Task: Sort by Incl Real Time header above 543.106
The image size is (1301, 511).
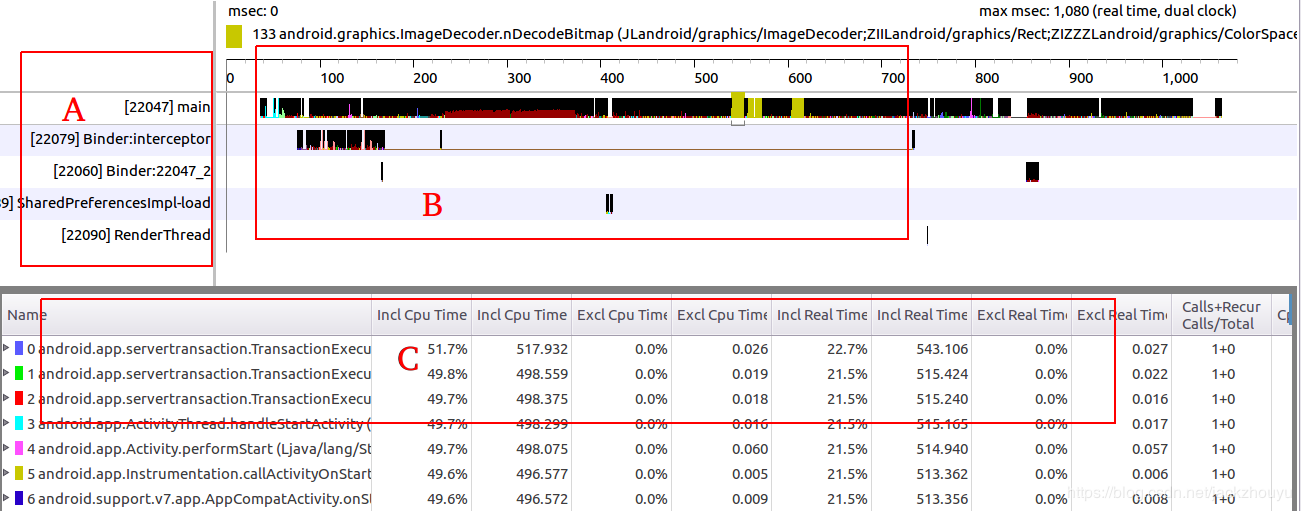Action: 922,315
